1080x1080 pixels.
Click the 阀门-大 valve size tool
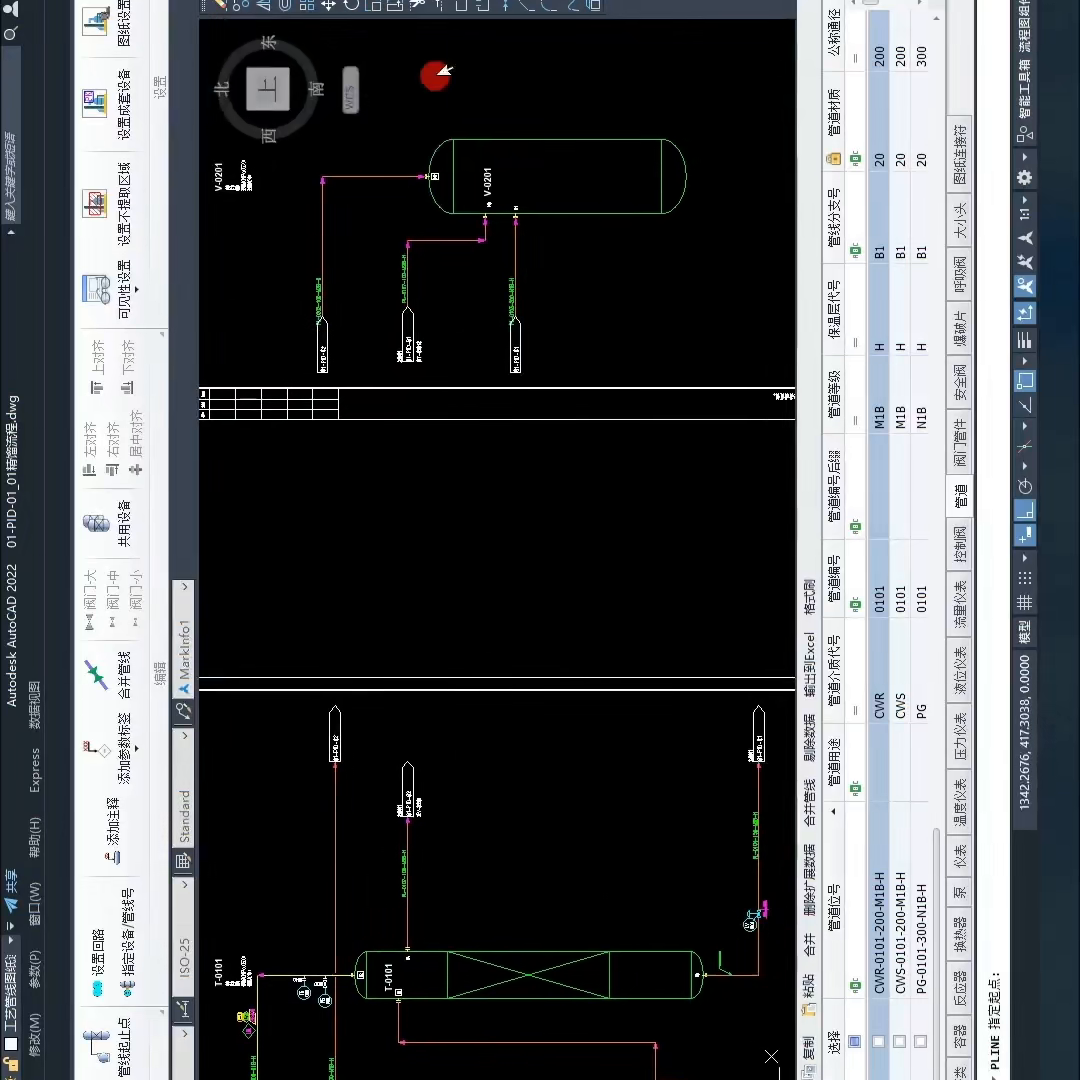pyautogui.click(x=90, y=600)
